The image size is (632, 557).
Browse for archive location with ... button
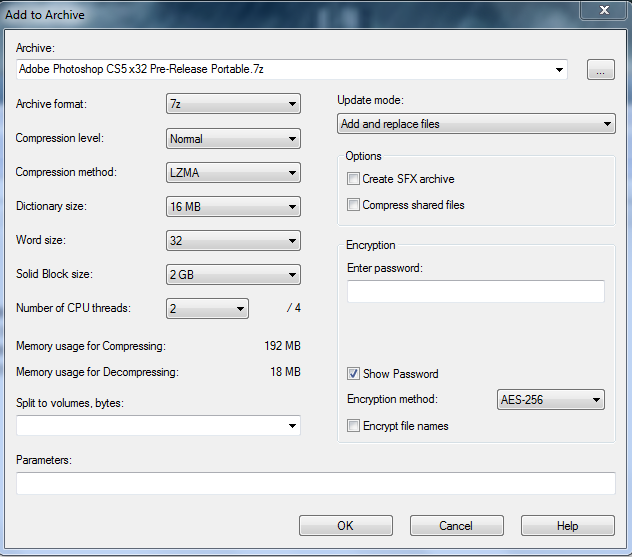coord(601,70)
